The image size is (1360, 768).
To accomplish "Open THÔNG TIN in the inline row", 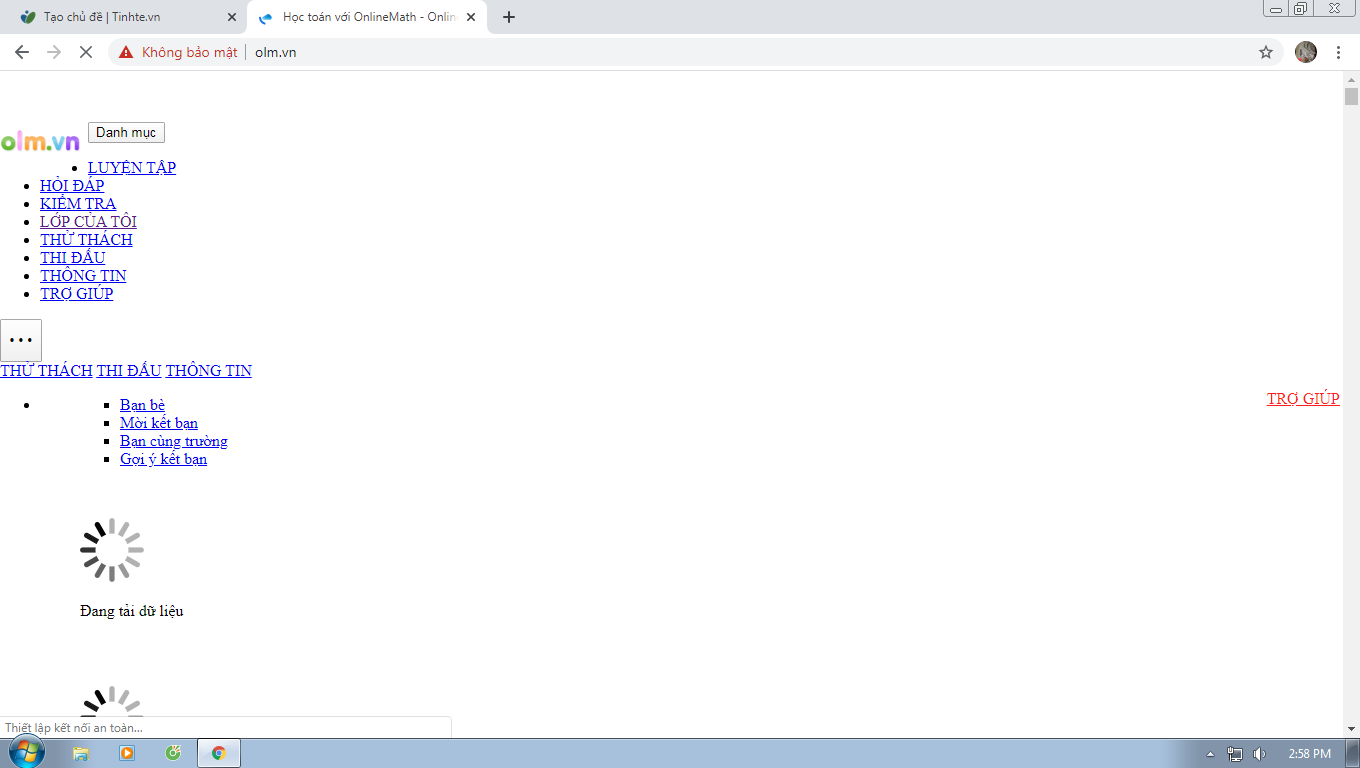I will tap(209, 371).
